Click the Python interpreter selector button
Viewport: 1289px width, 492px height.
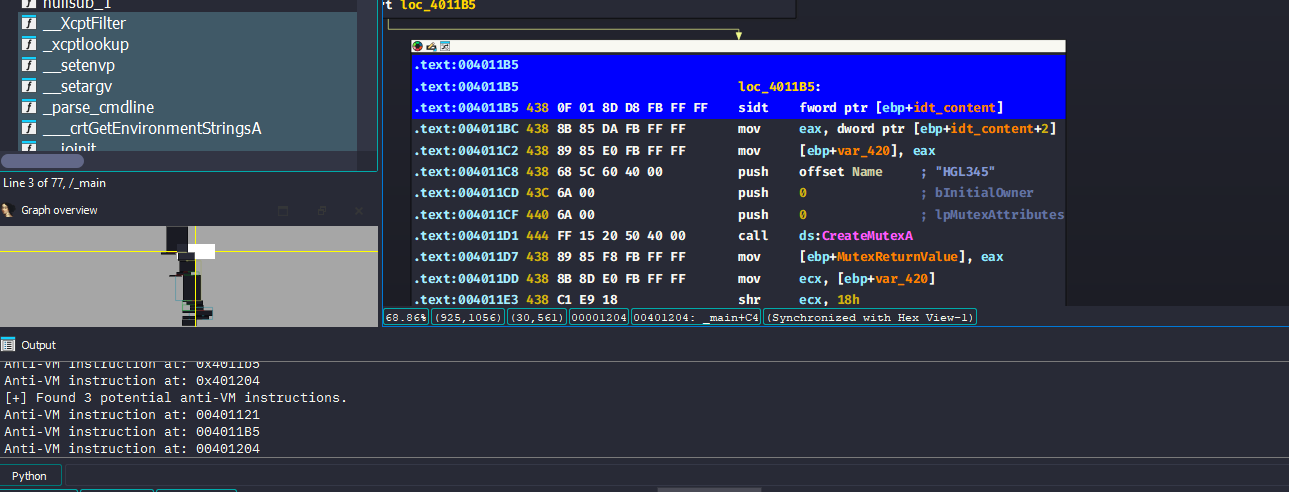pyautogui.click(x=30, y=476)
